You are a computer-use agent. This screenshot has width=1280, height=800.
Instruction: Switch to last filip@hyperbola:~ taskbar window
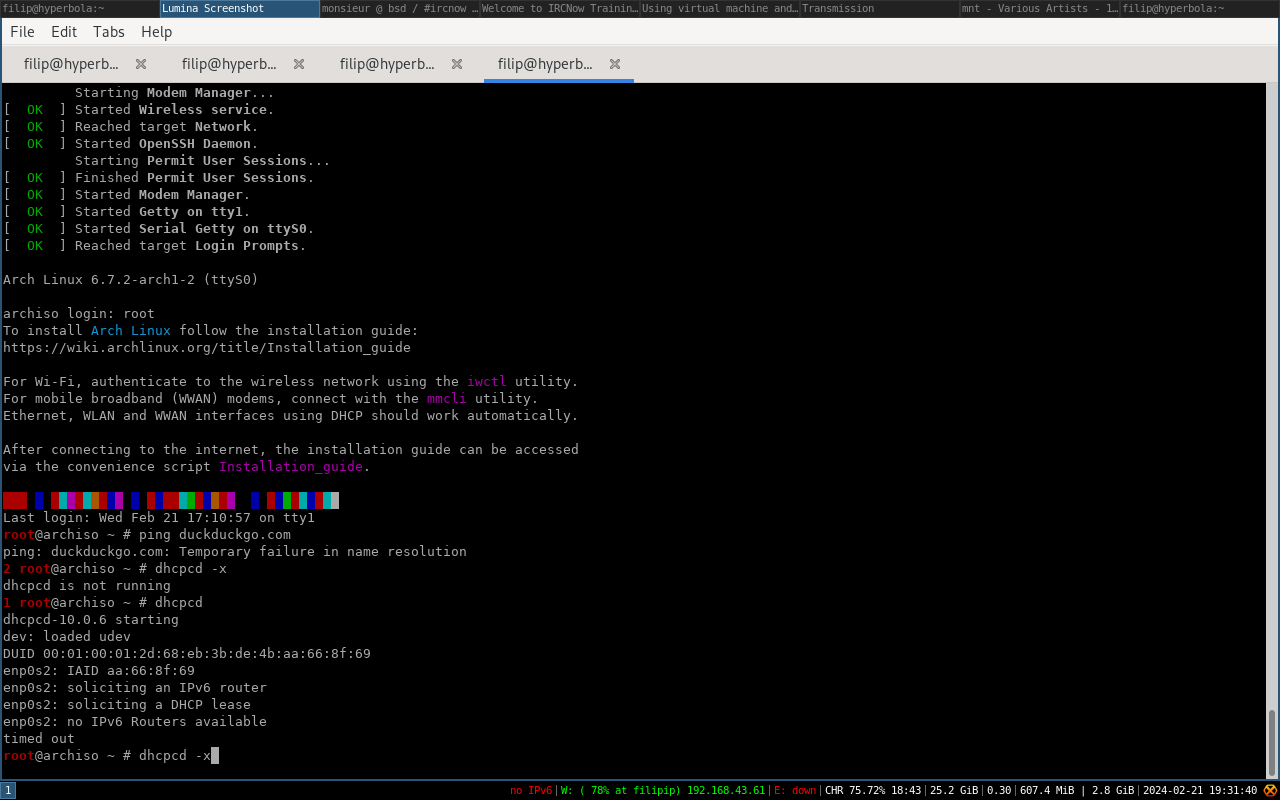(x=1200, y=8)
